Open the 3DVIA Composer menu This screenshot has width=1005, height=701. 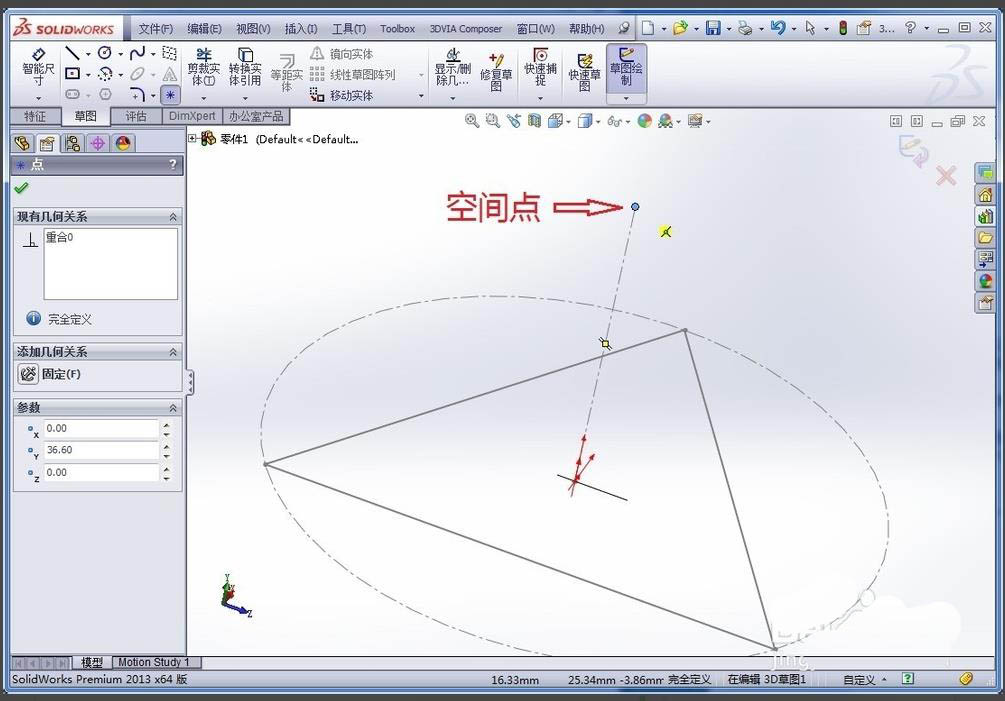click(x=466, y=29)
